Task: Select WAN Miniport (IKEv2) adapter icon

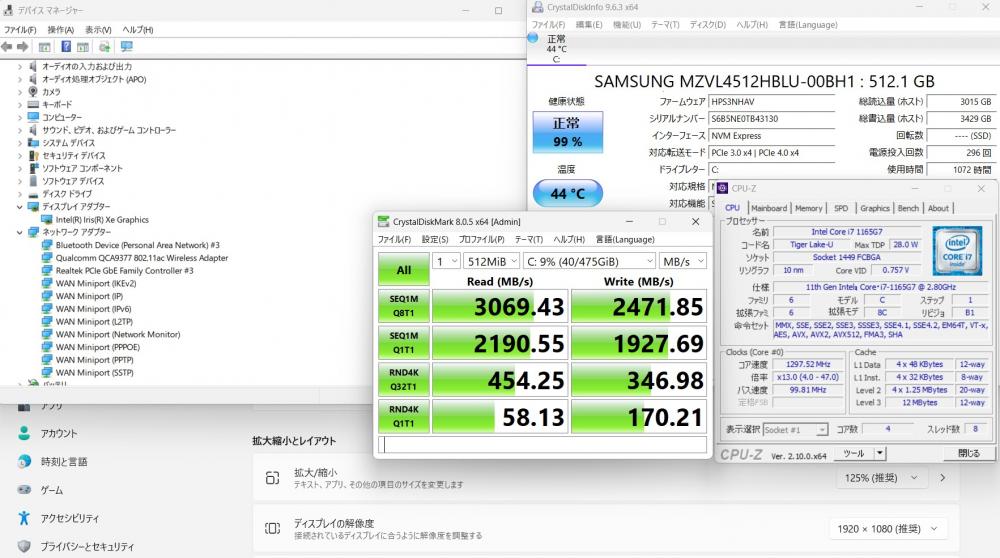Action: tap(47, 283)
